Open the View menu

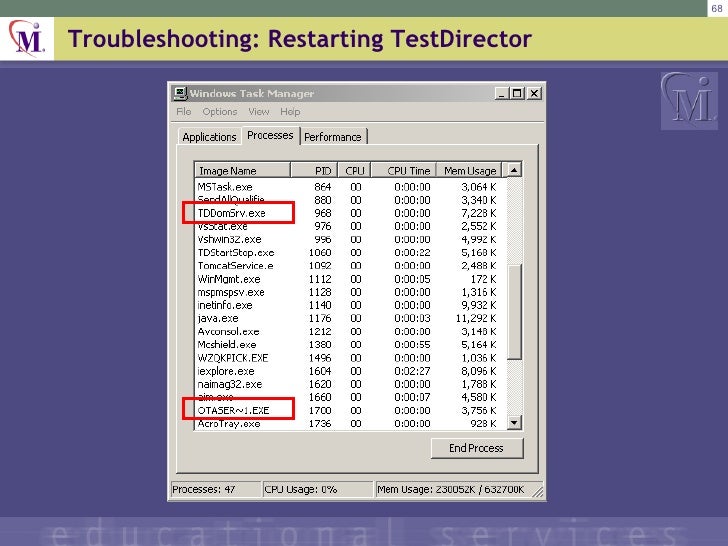pyautogui.click(x=259, y=111)
